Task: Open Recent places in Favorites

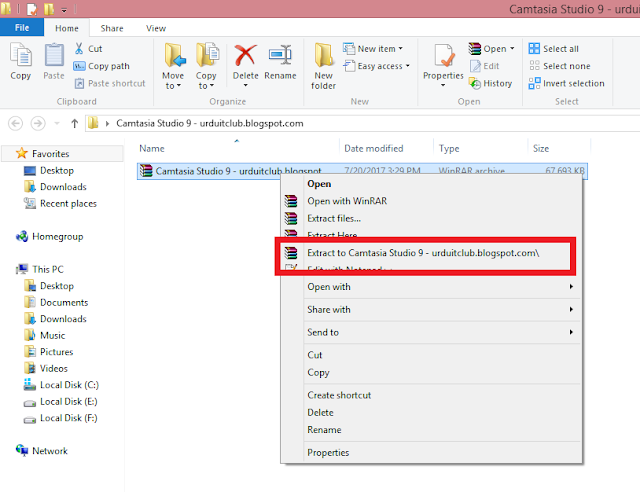Action: tap(60, 203)
